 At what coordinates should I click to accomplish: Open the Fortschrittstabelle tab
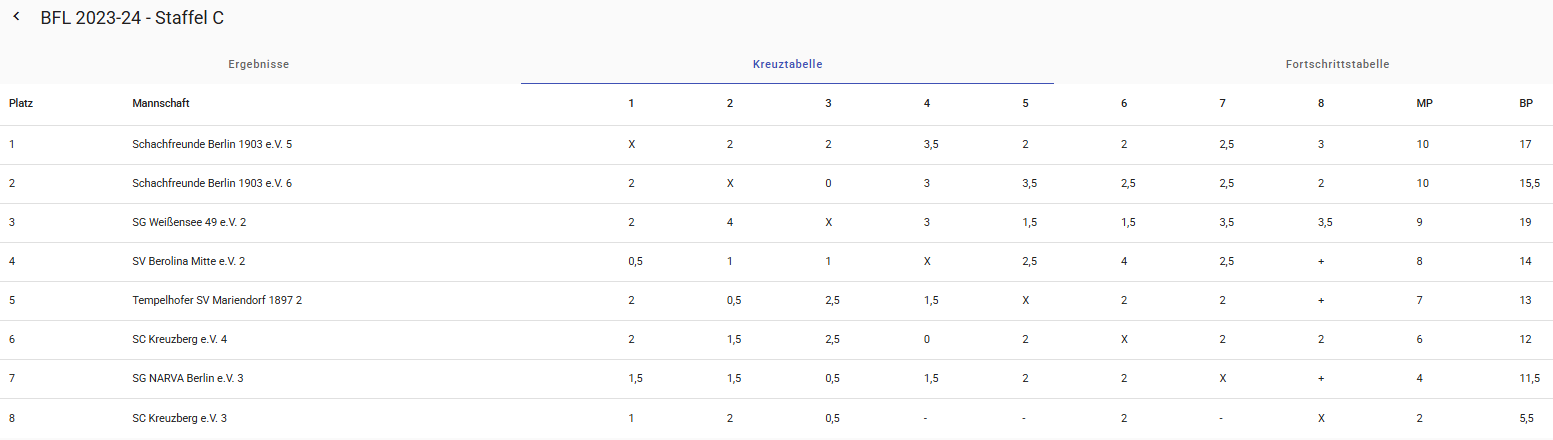(x=1337, y=64)
